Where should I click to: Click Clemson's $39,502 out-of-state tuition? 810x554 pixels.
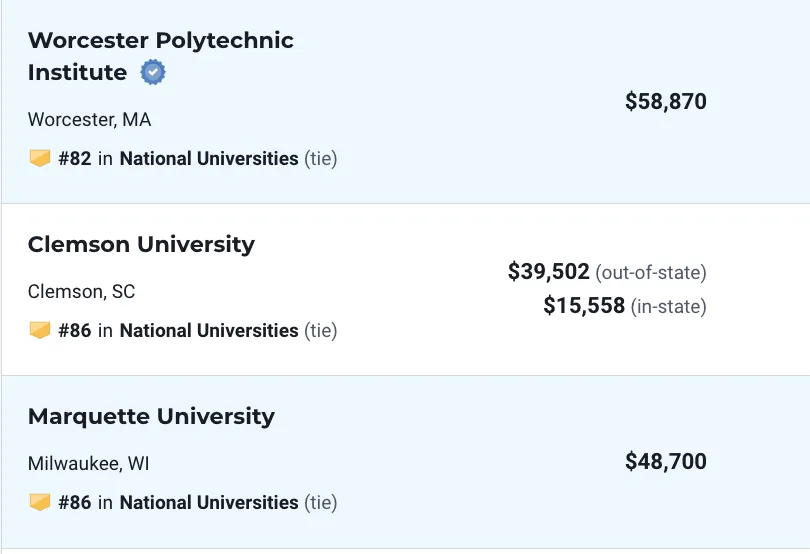549,272
